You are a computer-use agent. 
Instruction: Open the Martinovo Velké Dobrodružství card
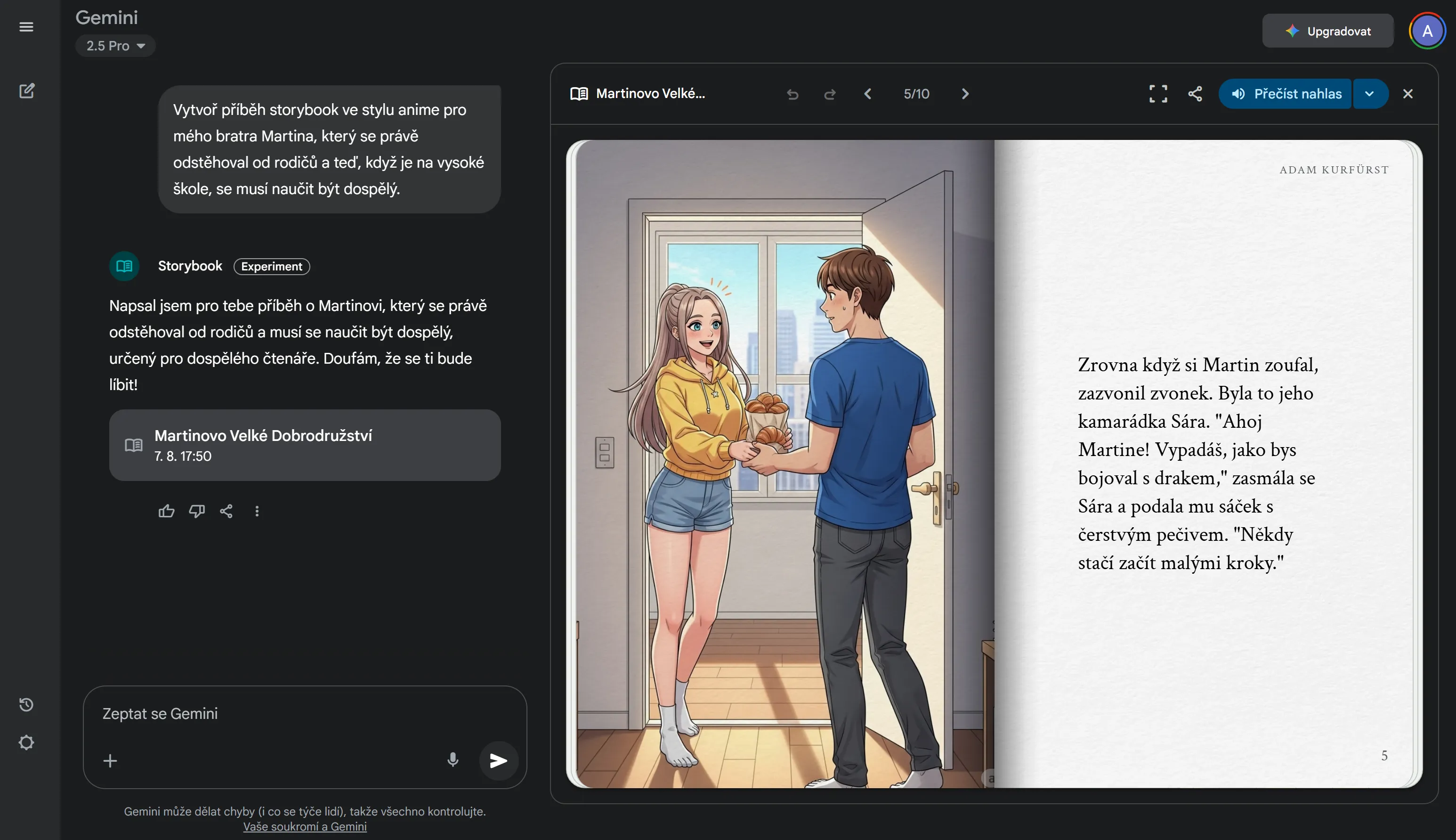coord(305,445)
